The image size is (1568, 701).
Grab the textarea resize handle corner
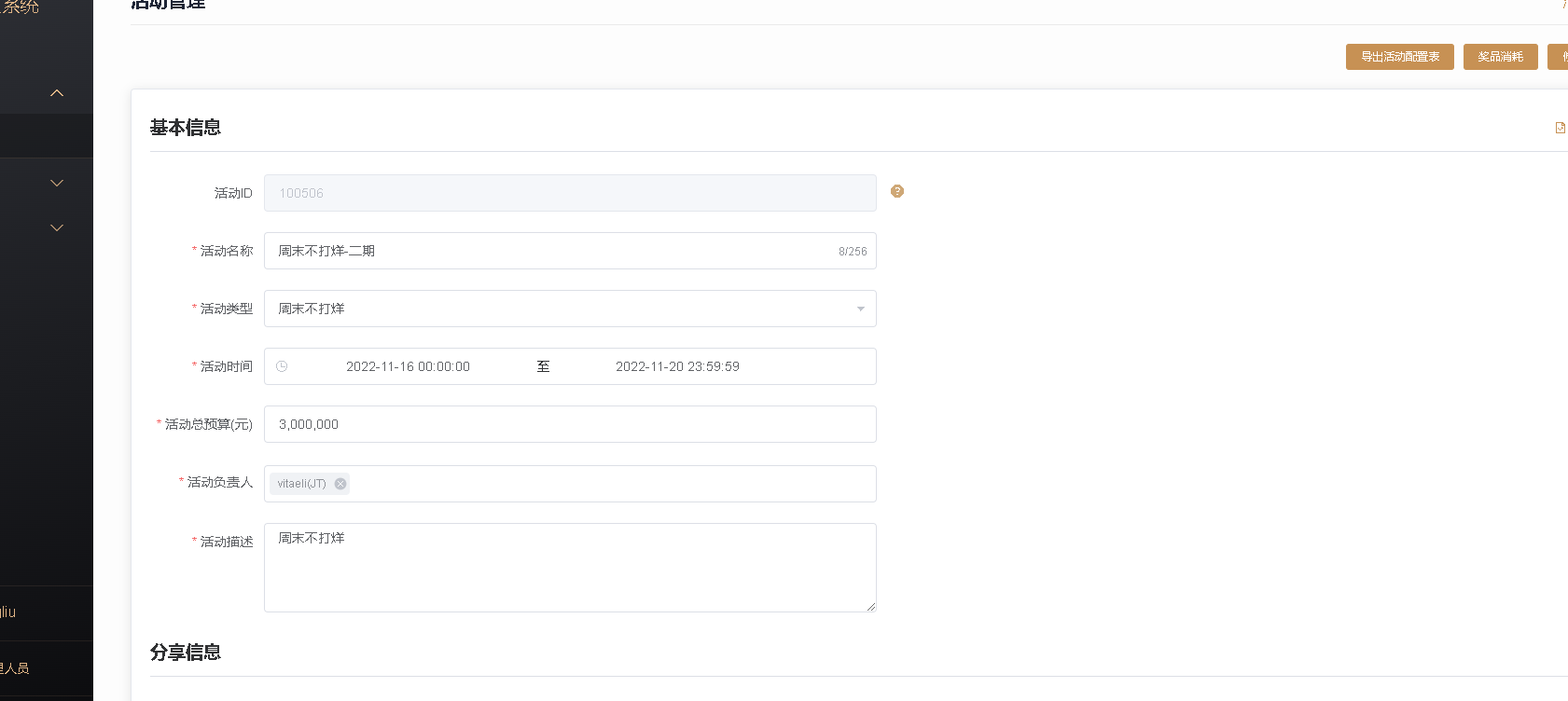pos(871,607)
